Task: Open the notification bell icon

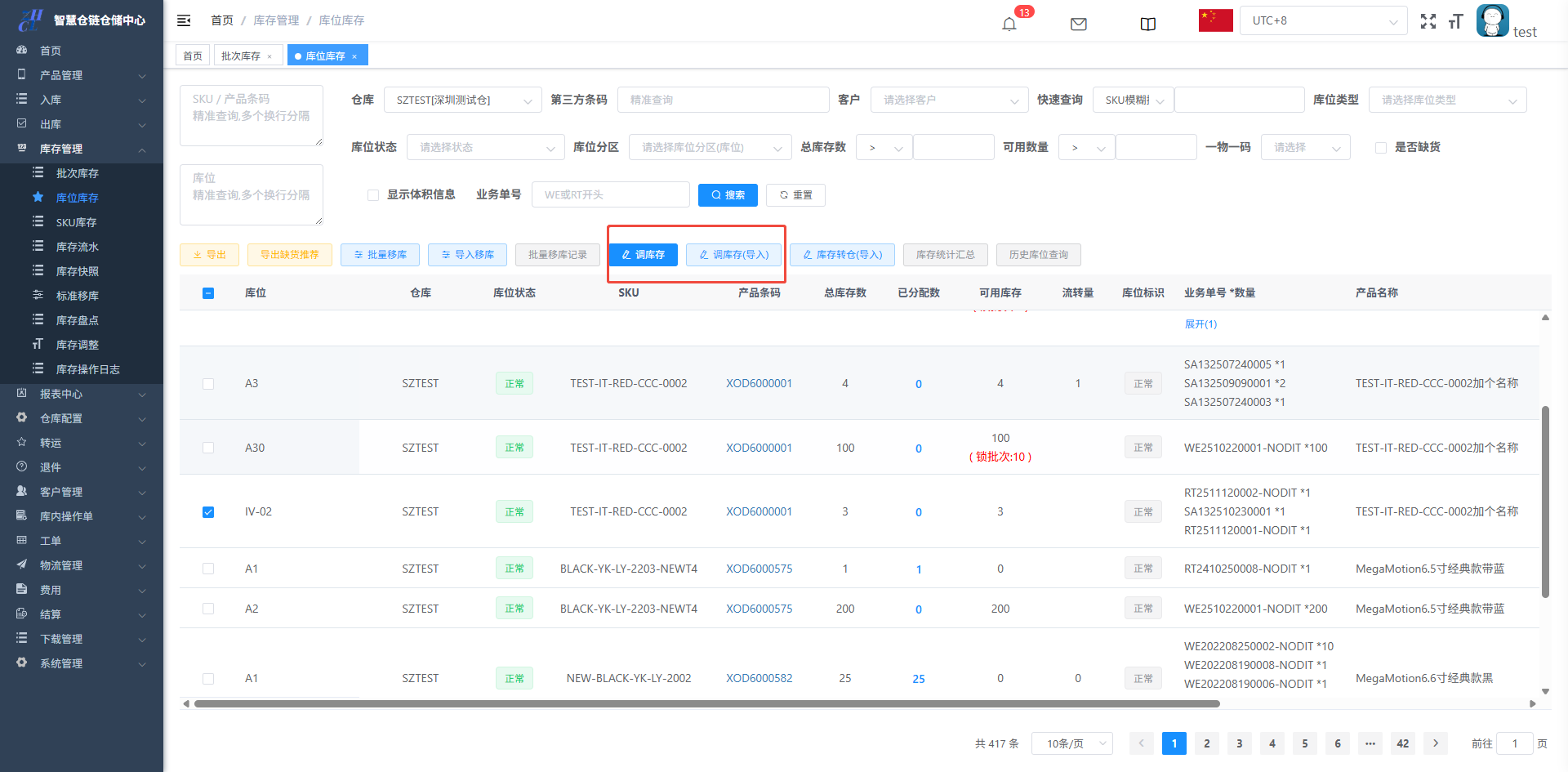Action: click(x=1009, y=24)
